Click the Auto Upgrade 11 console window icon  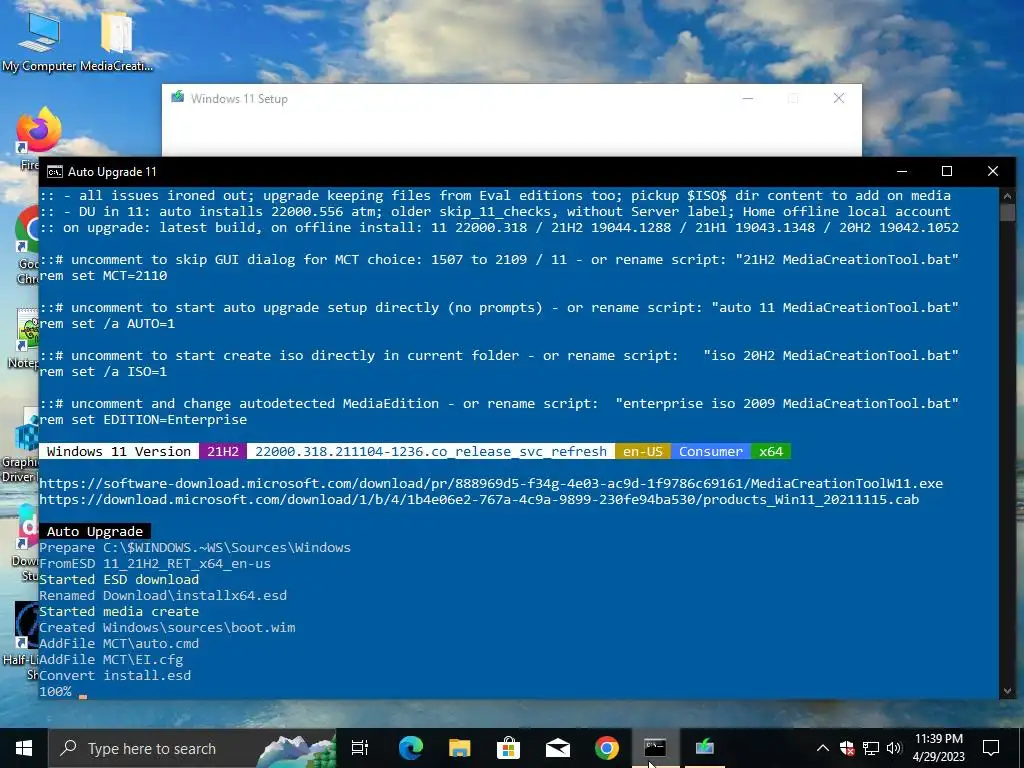pyautogui.click(x=55, y=172)
